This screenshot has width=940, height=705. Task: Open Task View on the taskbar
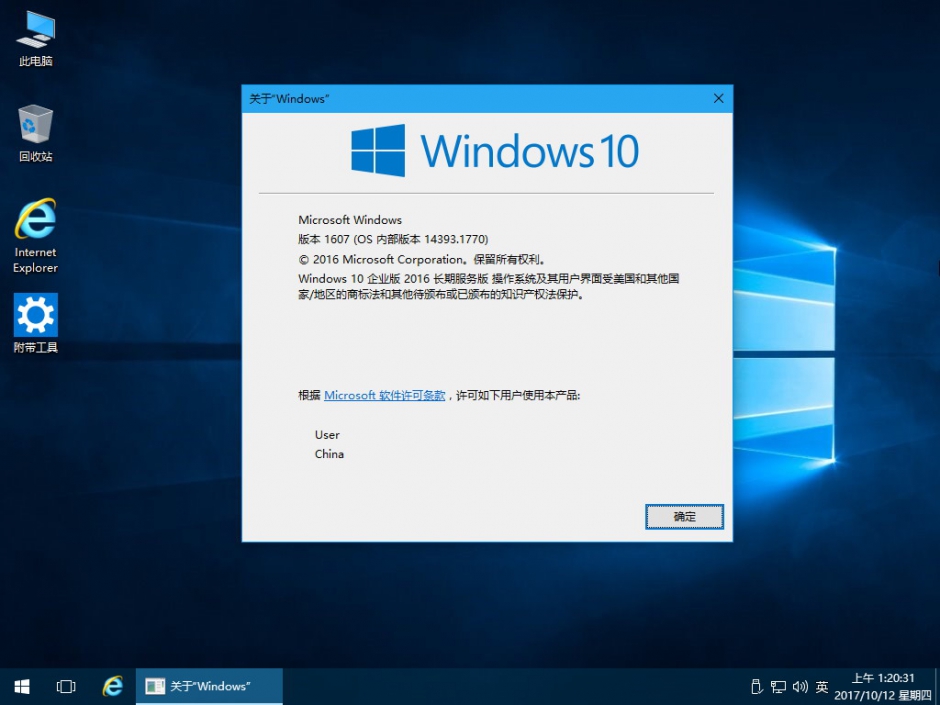[x=66, y=686]
